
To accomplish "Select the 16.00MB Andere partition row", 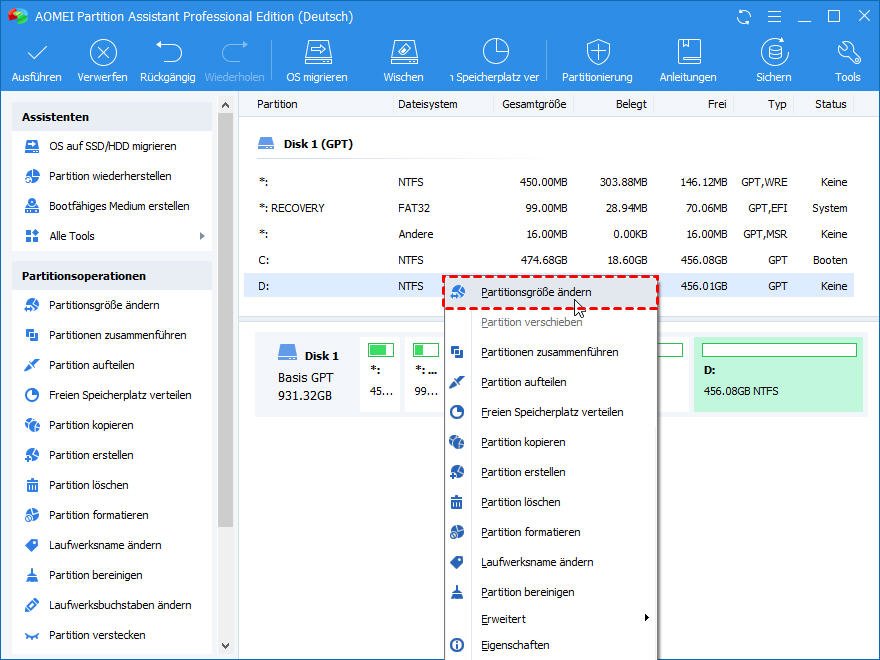I will (x=549, y=234).
